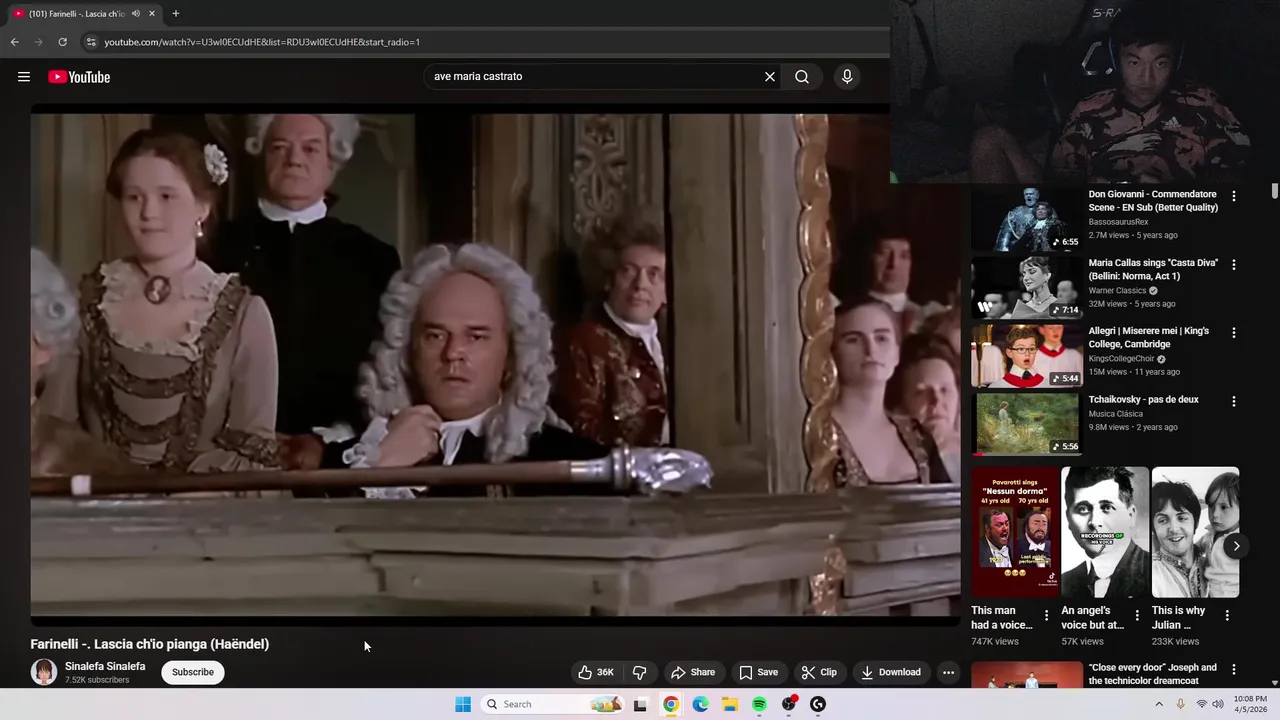Open Allegri Miserere mei King's College video

1149,337
